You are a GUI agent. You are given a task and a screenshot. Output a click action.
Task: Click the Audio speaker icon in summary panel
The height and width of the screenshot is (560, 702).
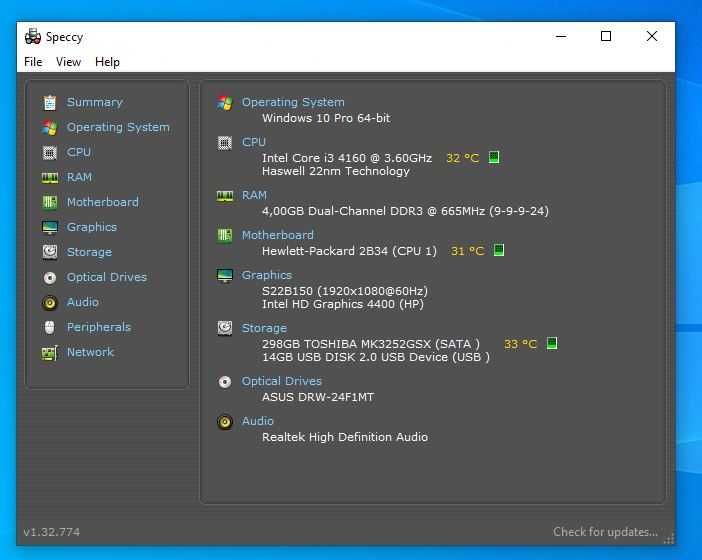point(225,422)
